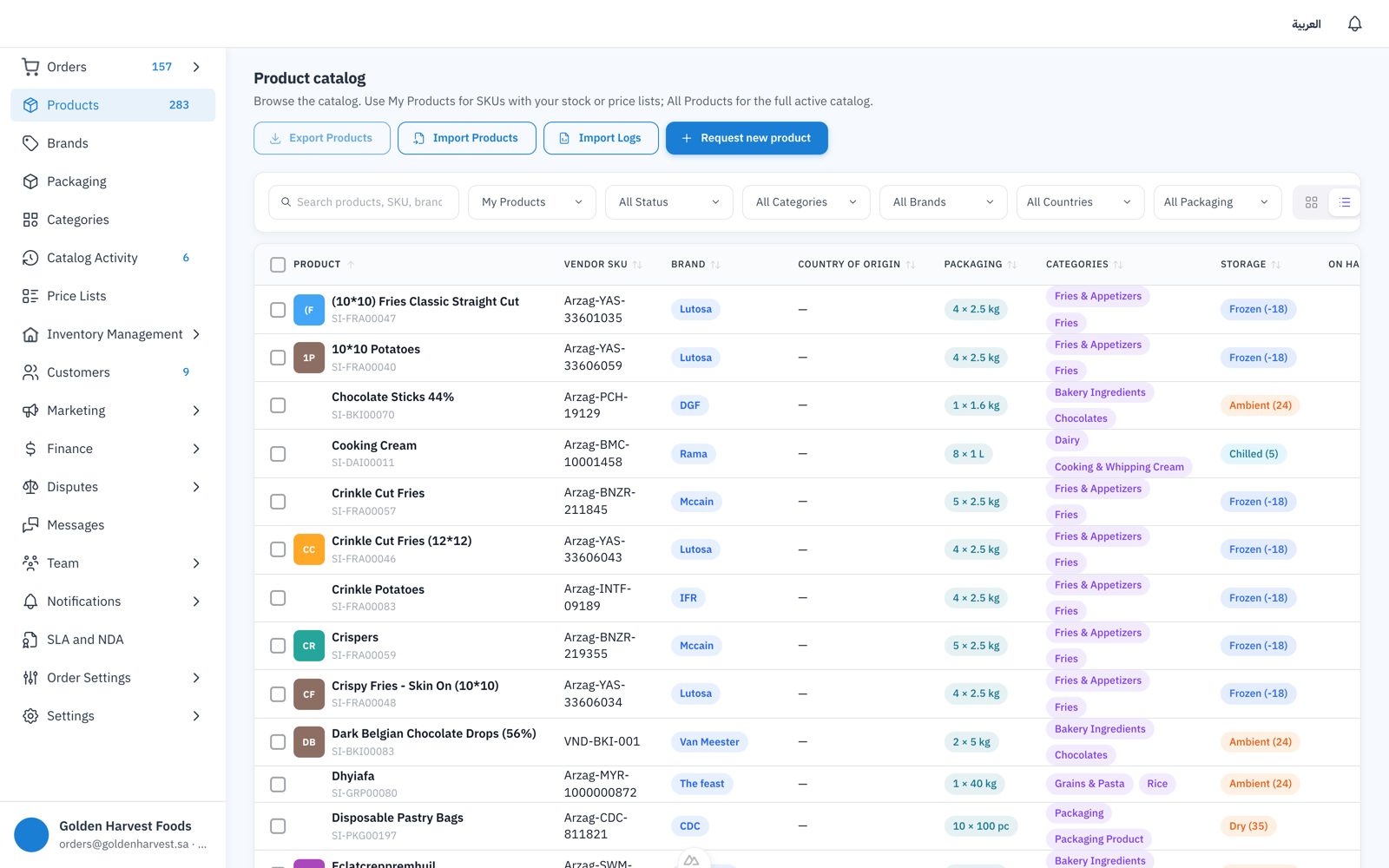Click the product search field
Viewport: 1389px width, 868px height.
(364, 202)
